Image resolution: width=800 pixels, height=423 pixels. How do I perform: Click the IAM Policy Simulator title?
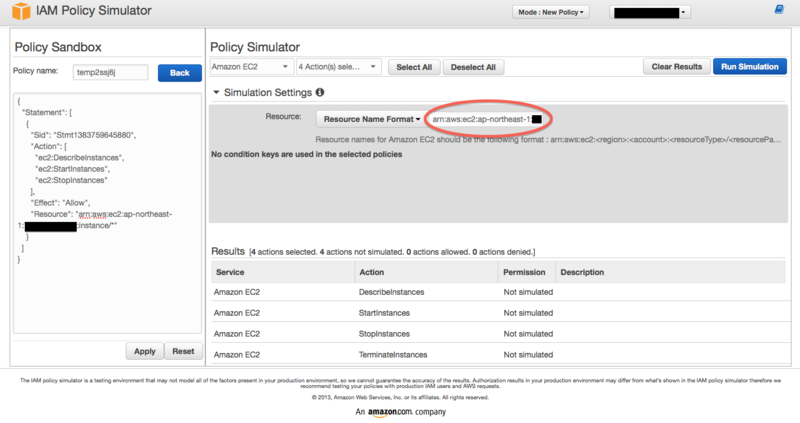93,11
